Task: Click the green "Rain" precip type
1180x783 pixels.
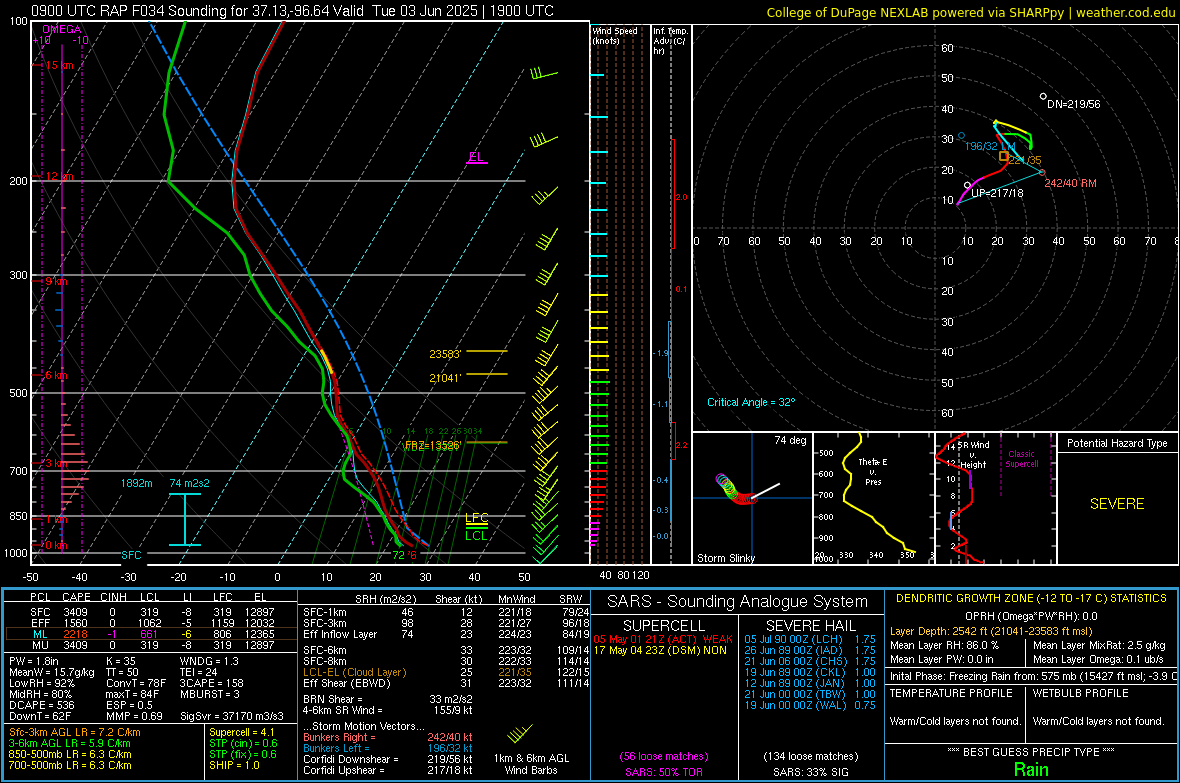Action: tap(1031, 769)
